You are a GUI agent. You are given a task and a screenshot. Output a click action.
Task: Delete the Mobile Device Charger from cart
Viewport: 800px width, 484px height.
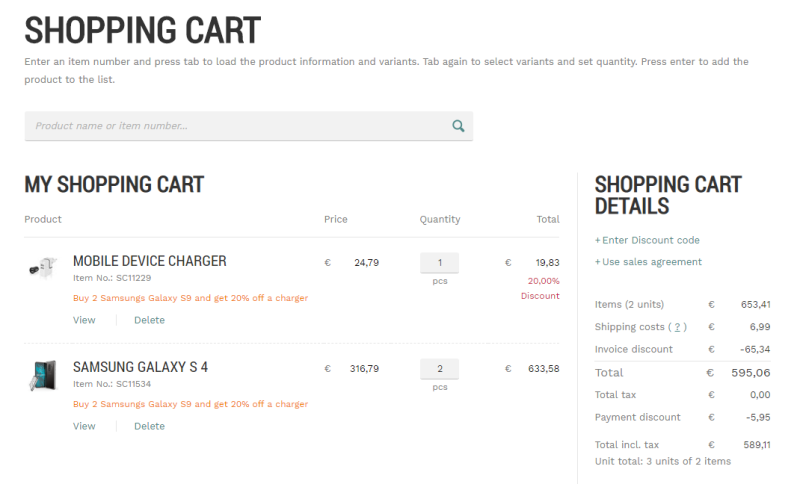point(149,320)
